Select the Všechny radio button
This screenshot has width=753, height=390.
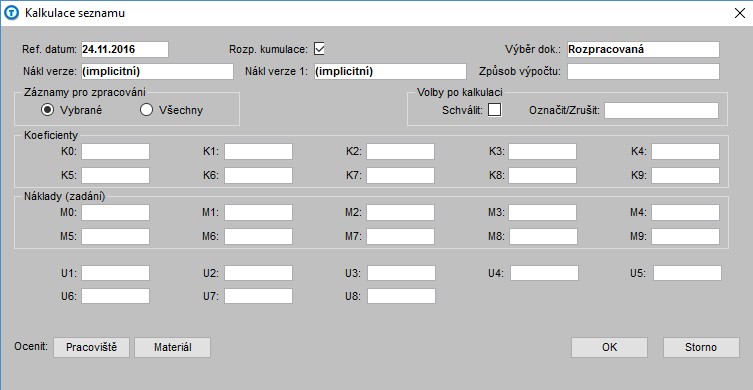point(146,110)
